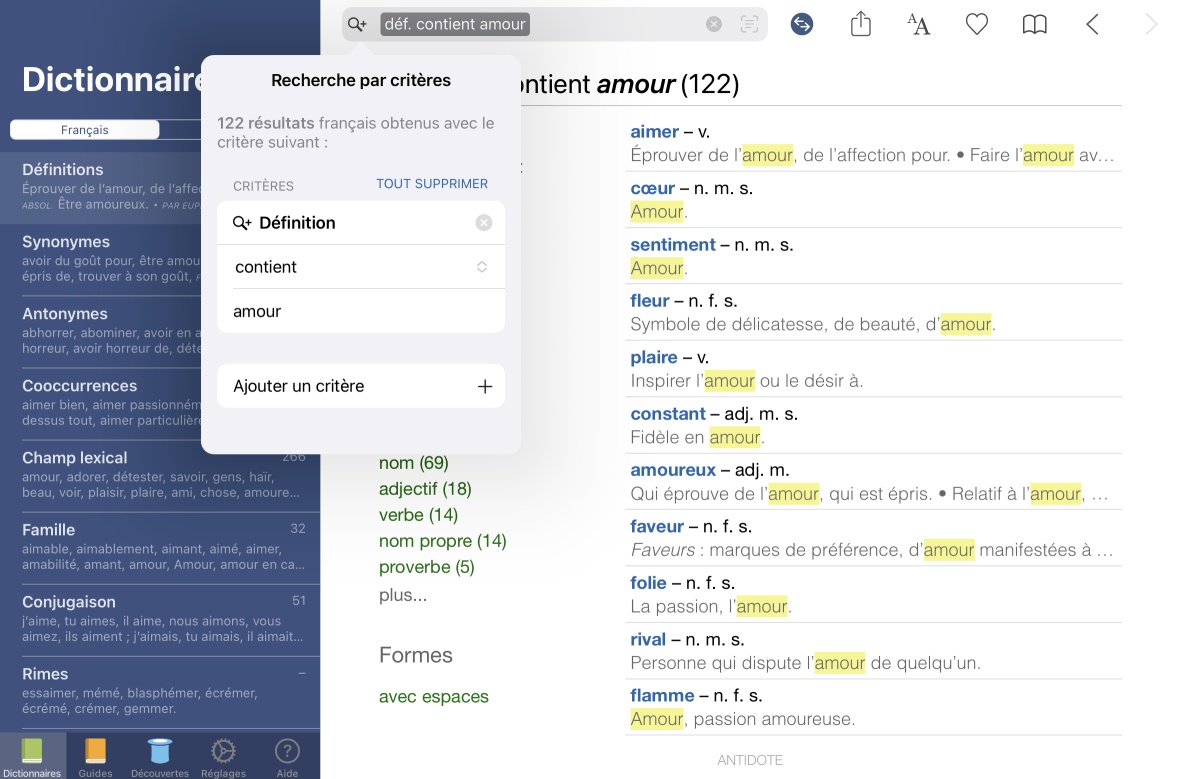Open the open-book icon in the toolbar
This screenshot has width=1180, height=779.
point(1034,24)
